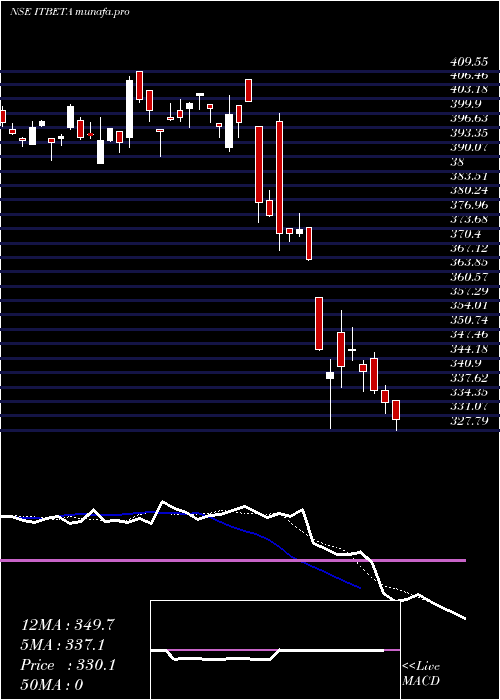
Task: Select the 334.35 price level
Action: (x=468, y=392)
